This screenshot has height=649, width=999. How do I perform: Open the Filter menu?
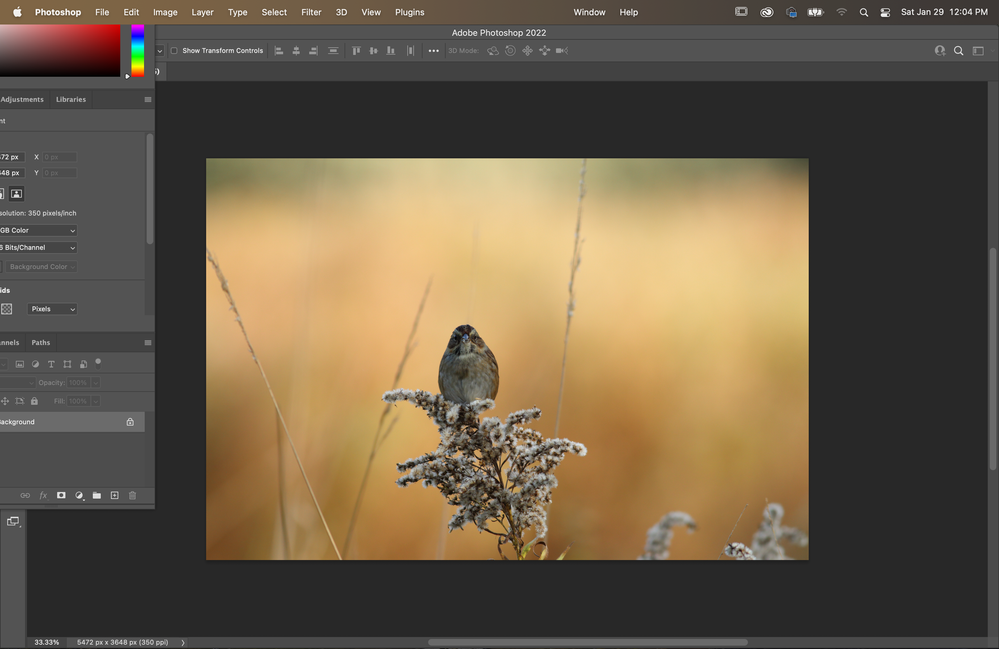pyautogui.click(x=311, y=12)
